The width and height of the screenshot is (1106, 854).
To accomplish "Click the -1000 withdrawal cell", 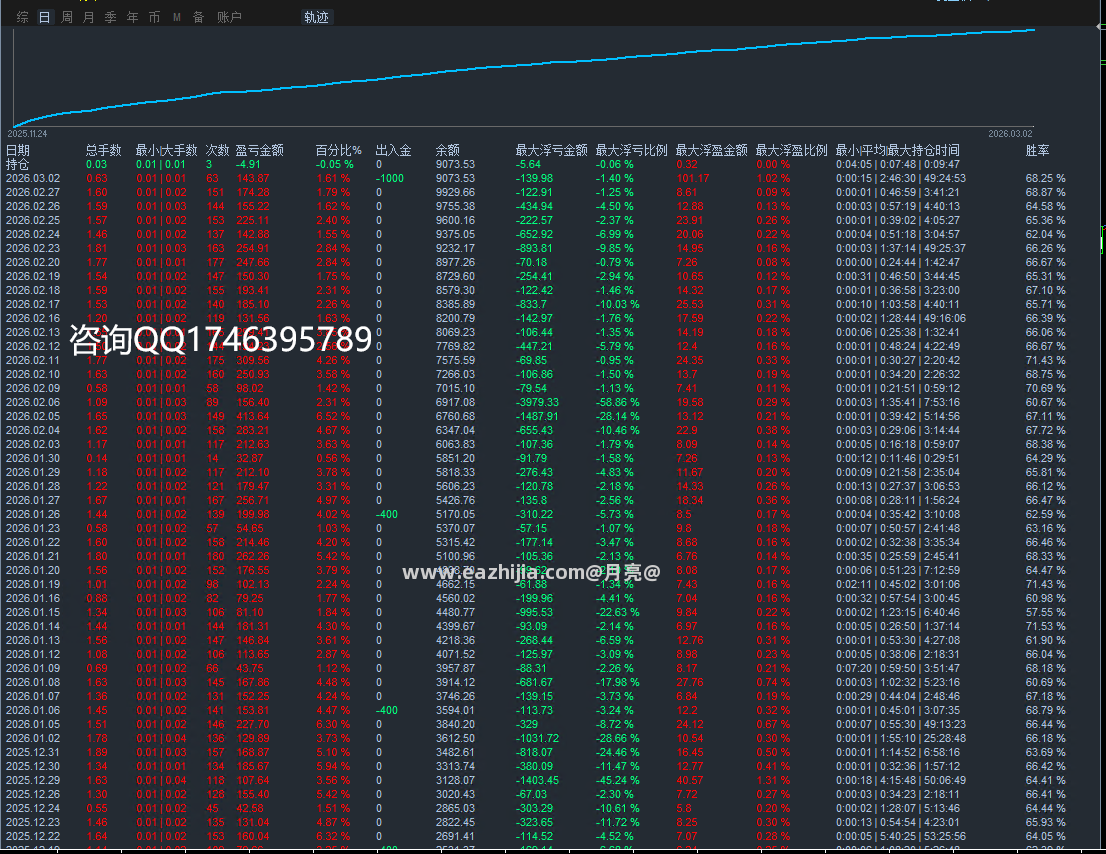I will [x=390, y=178].
